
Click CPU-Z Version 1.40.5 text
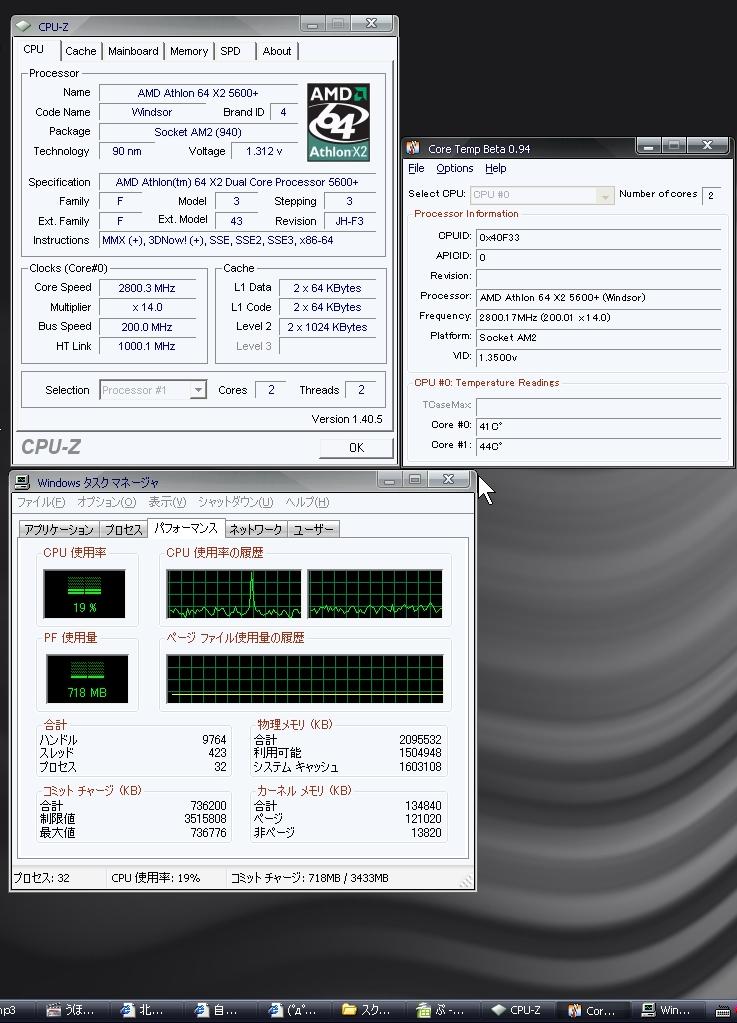click(347, 419)
